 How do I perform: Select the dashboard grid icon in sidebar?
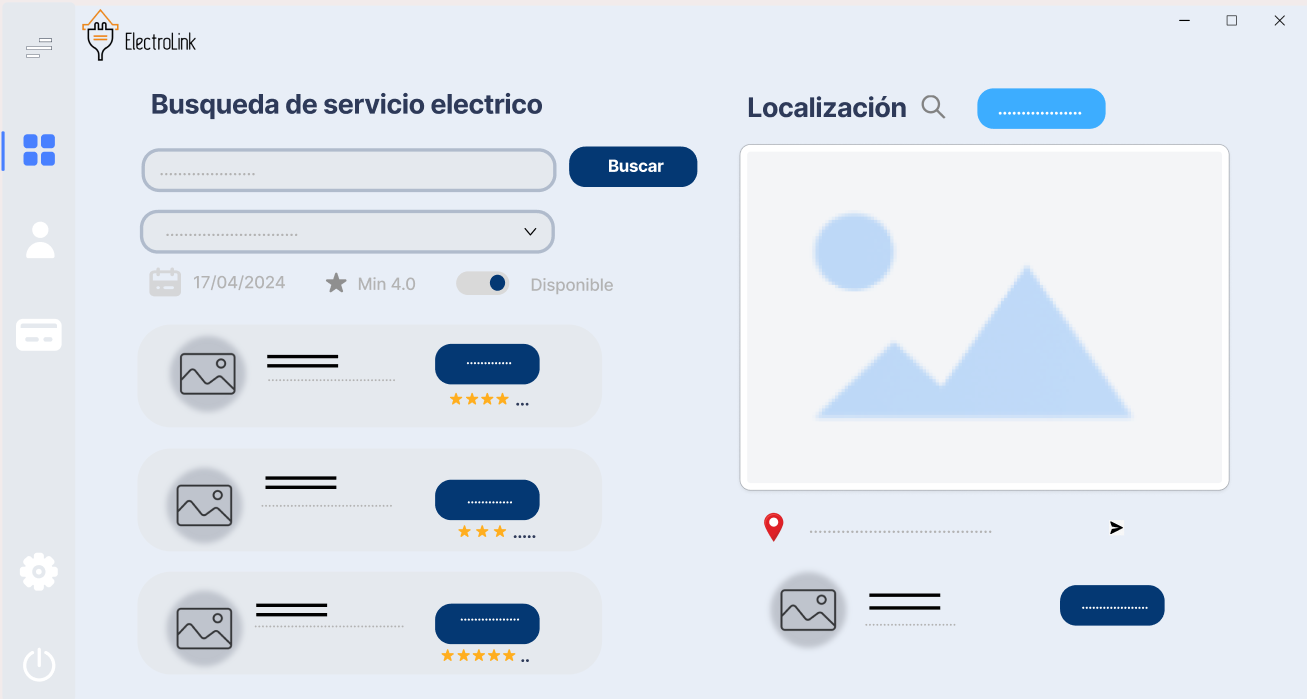[x=39, y=150]
